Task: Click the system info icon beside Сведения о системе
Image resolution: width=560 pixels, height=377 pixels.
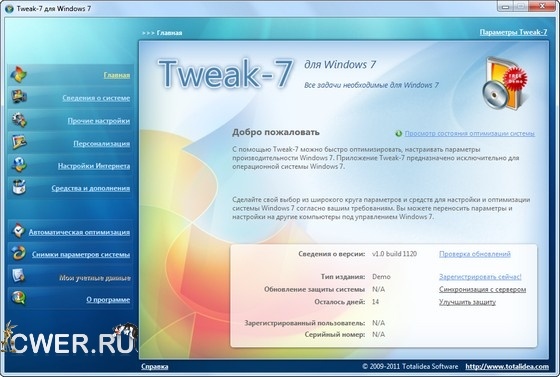Action: [19, 97]
